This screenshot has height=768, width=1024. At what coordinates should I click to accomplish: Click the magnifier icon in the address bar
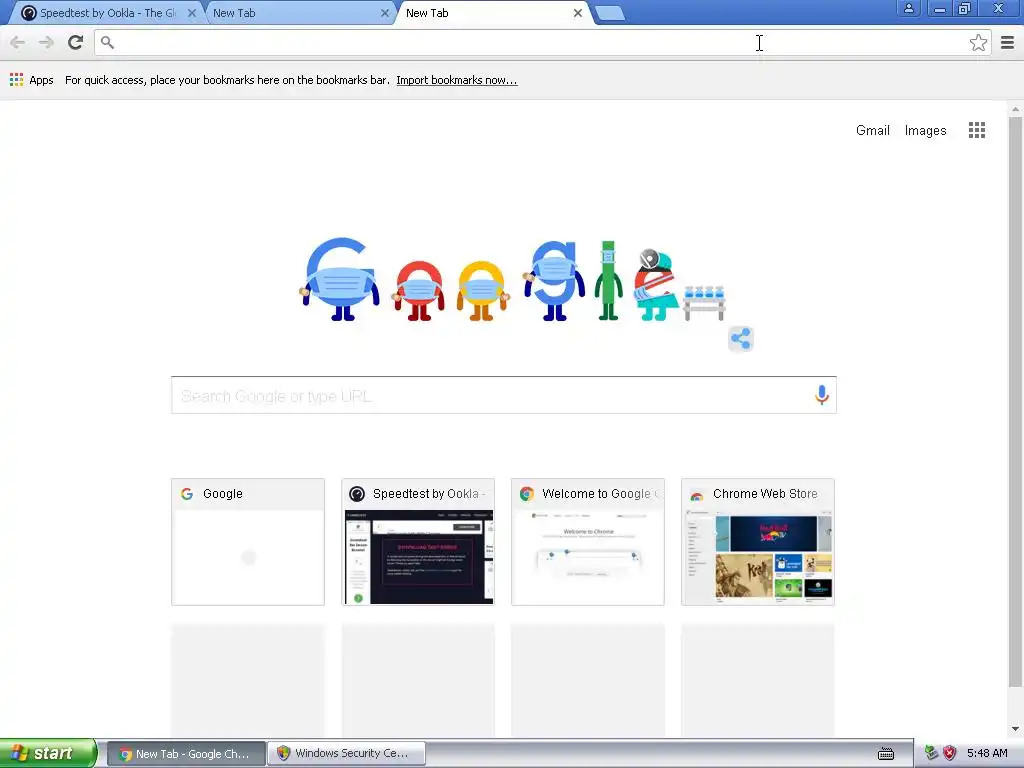108,42
